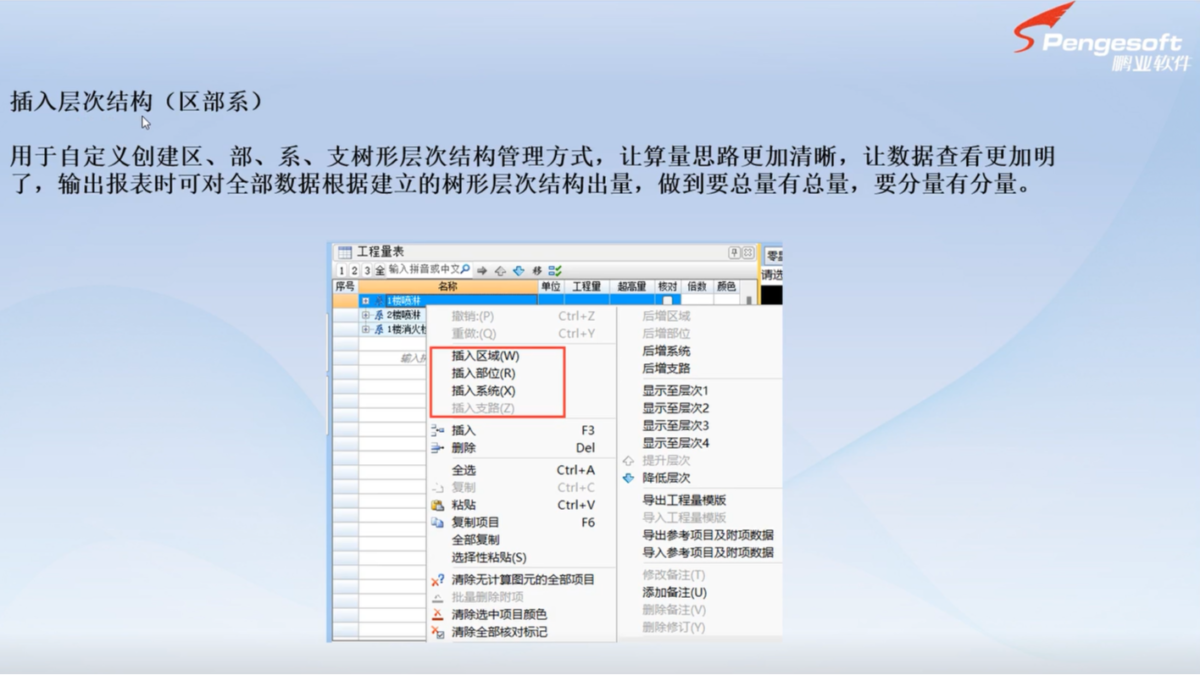Click the blue arrow icon beside 降低层次
1200x675 pixels.
coord(628,478)
